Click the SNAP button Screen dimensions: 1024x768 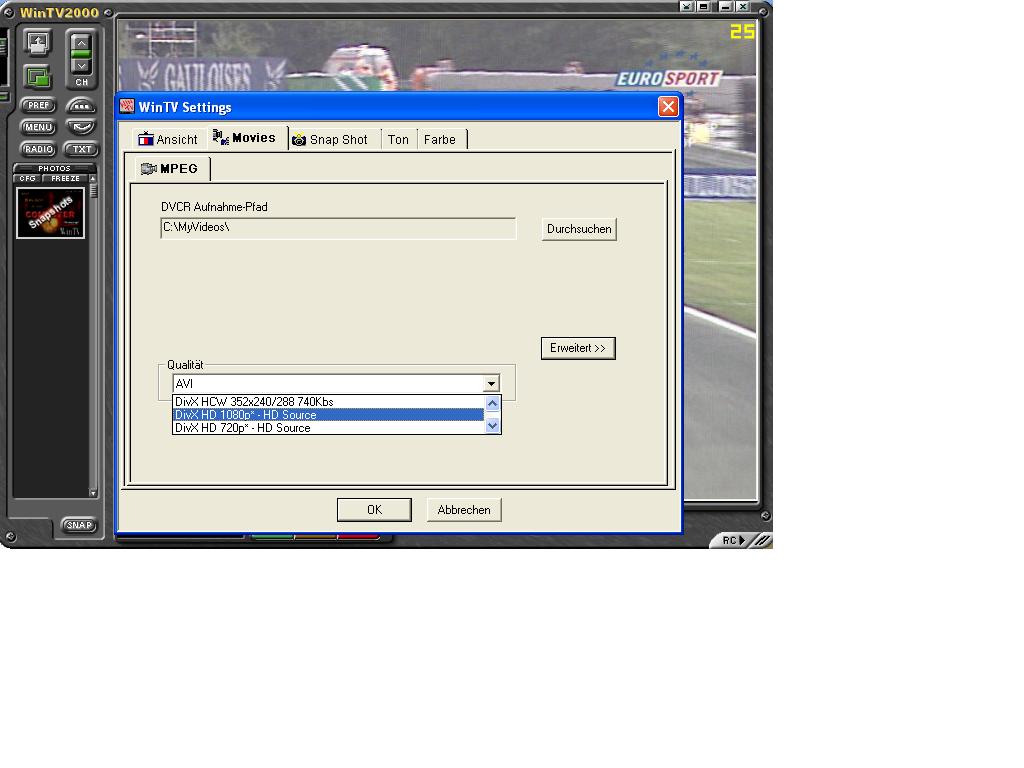[x=79, y=525]
